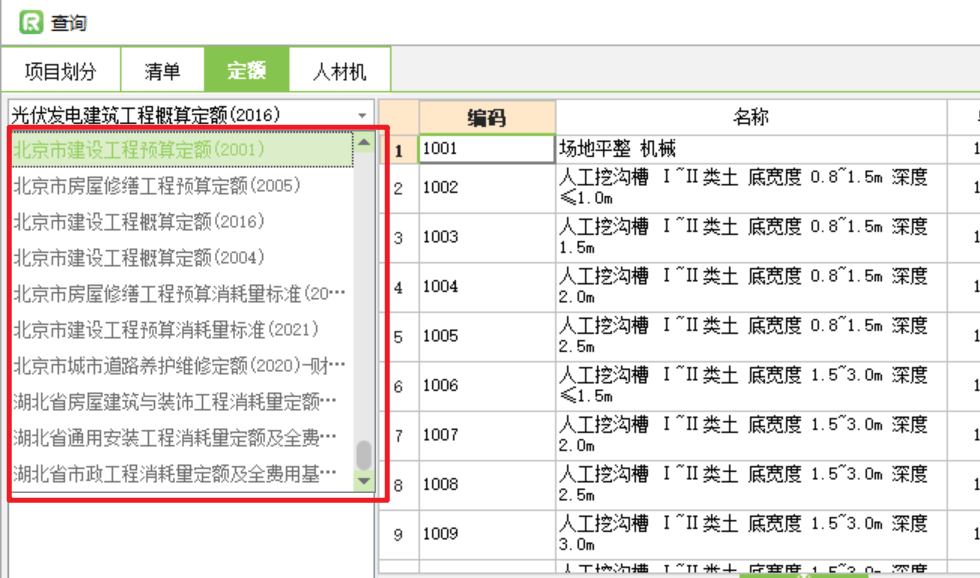Click the list scrollbar down arrow
Viewport: 980px width, 578px height.
[x=364, y=481]
